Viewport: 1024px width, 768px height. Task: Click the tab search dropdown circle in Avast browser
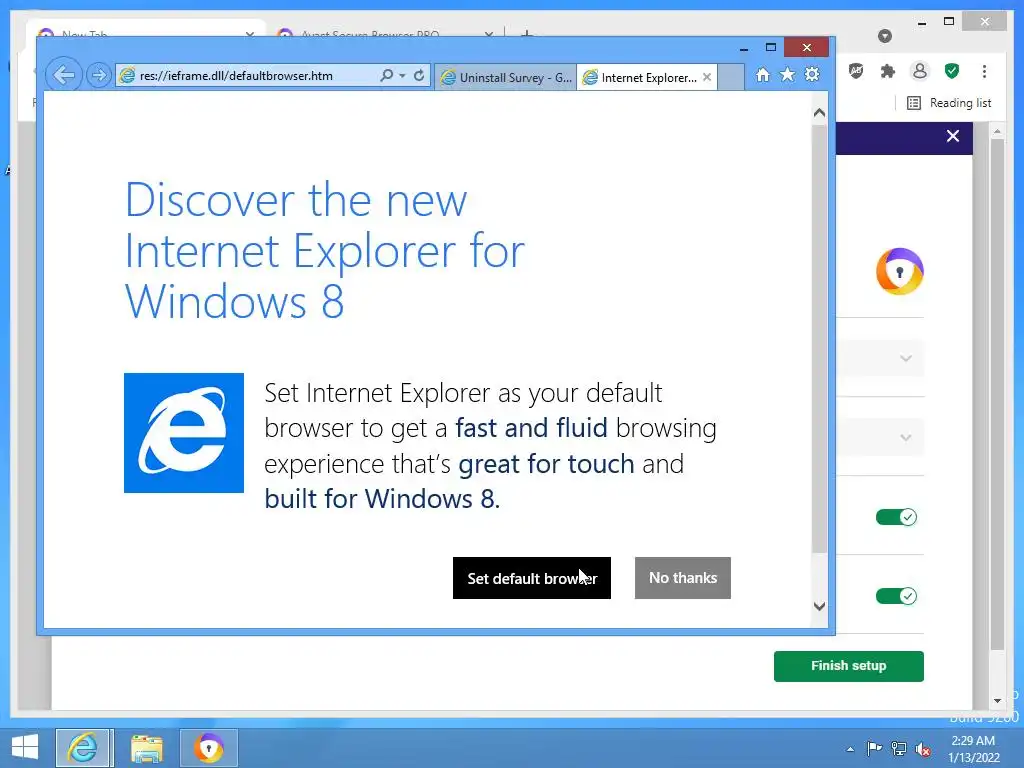pyautogui.click(x=885, y=36)
